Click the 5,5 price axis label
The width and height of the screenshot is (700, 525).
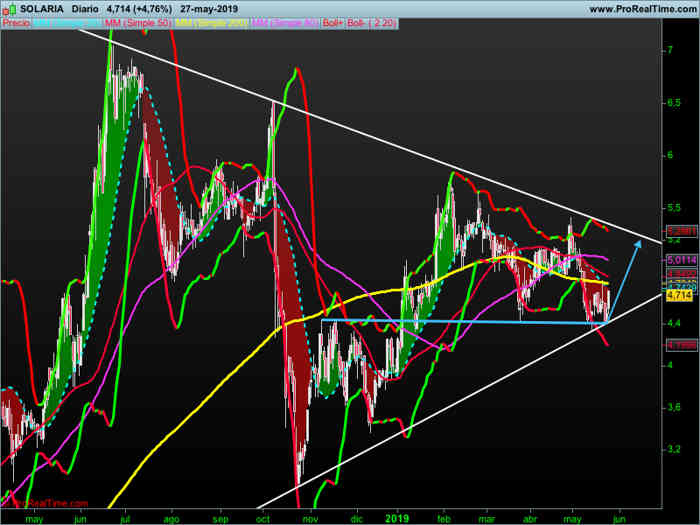pyautogui.click(x=674, y=208)
